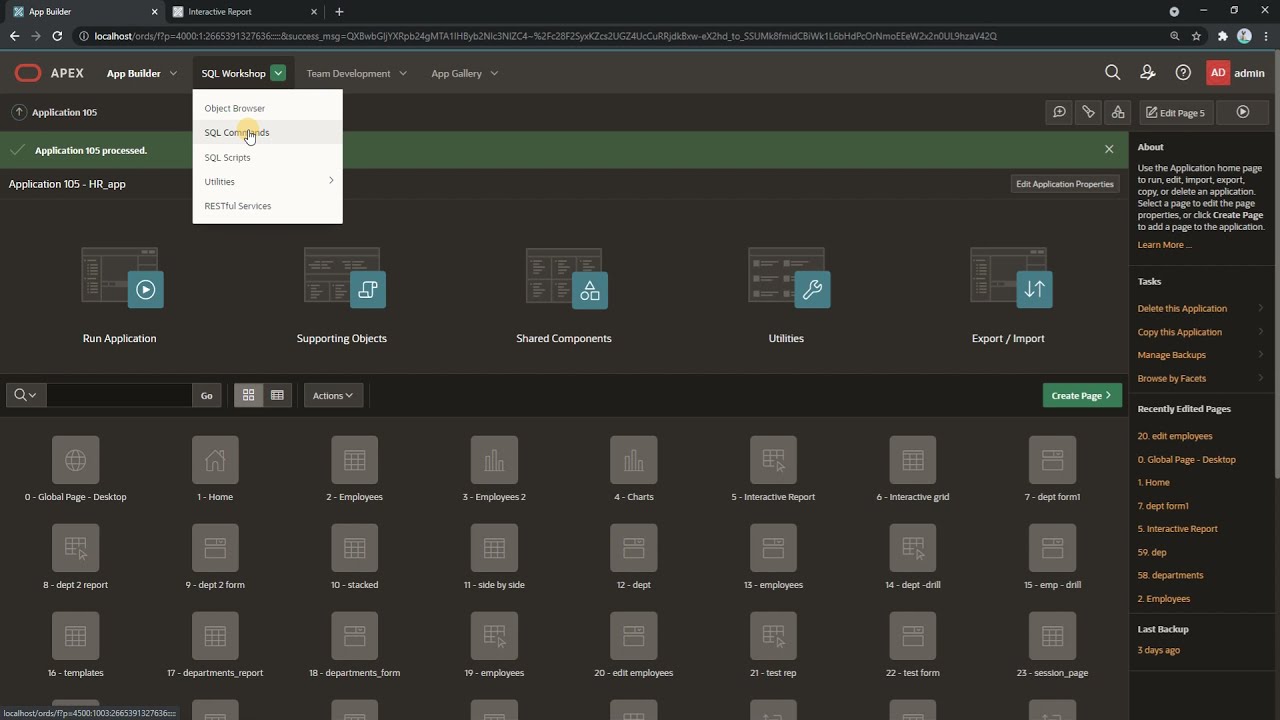Open the search magnifier in the APEX header

pos(1112,73)
